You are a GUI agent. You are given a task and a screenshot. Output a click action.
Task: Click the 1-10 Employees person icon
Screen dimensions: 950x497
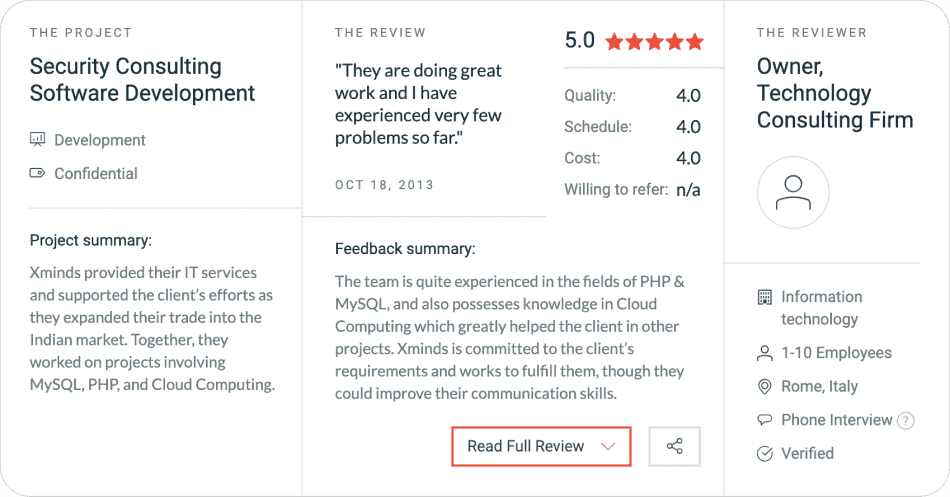765,353
